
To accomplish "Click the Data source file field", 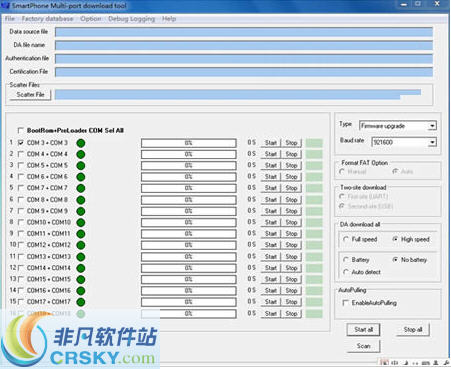I will (244, 32).
